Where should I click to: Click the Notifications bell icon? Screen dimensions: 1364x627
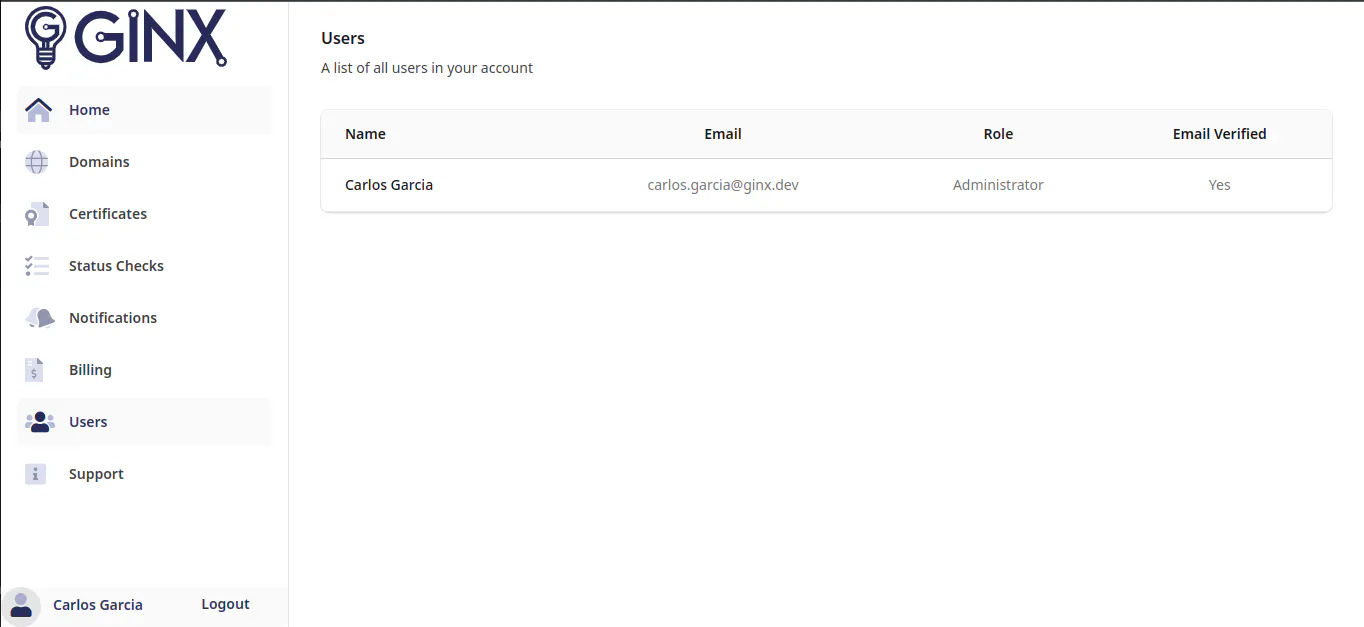(40, 318)
